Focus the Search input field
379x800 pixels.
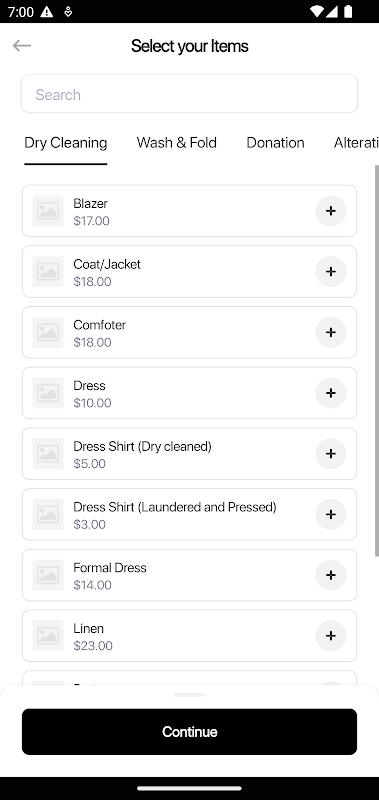tap(189, 94)
